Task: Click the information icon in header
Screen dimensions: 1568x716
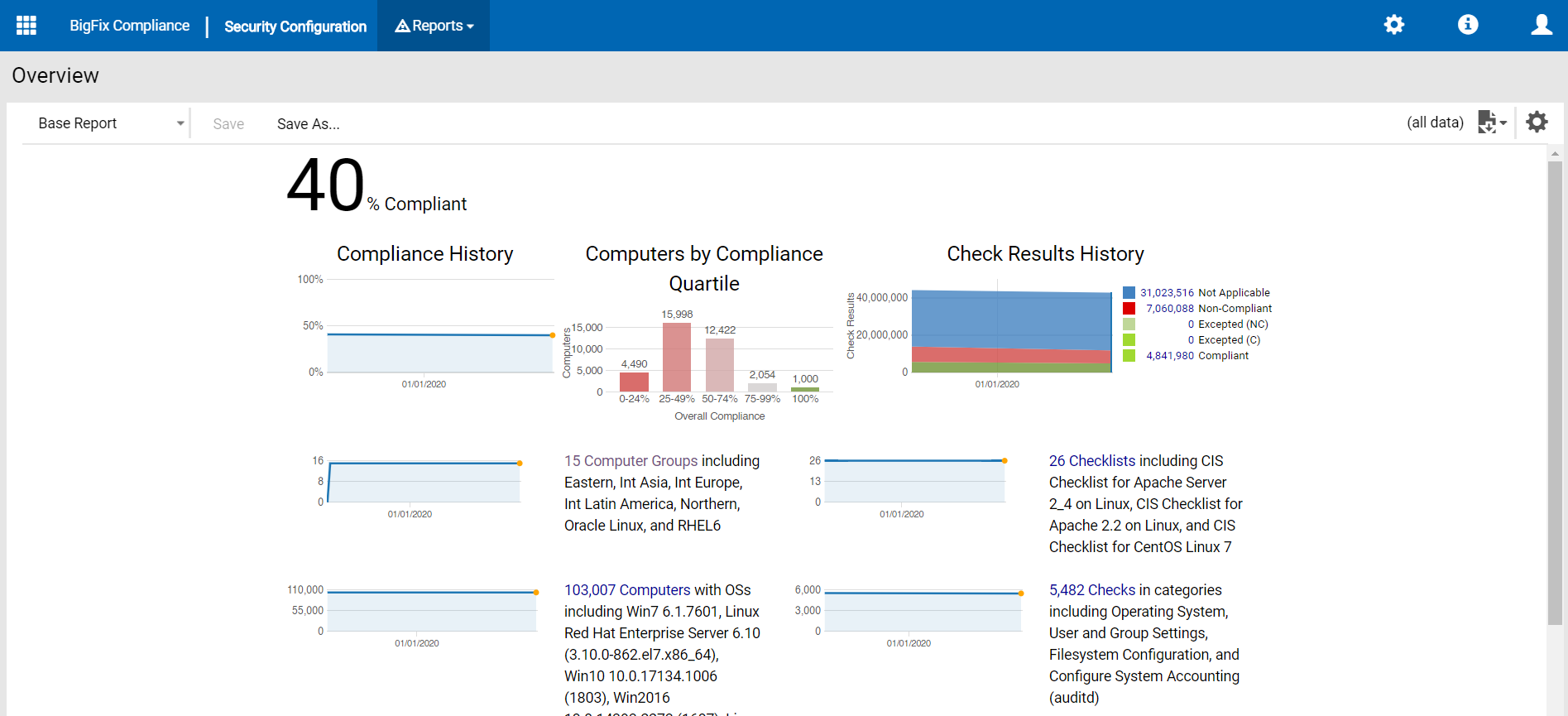Action: [1468, 25]
